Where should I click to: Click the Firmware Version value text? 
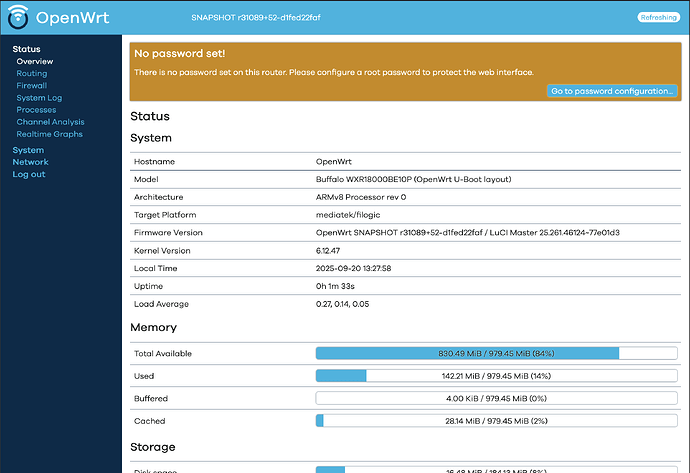467,232
